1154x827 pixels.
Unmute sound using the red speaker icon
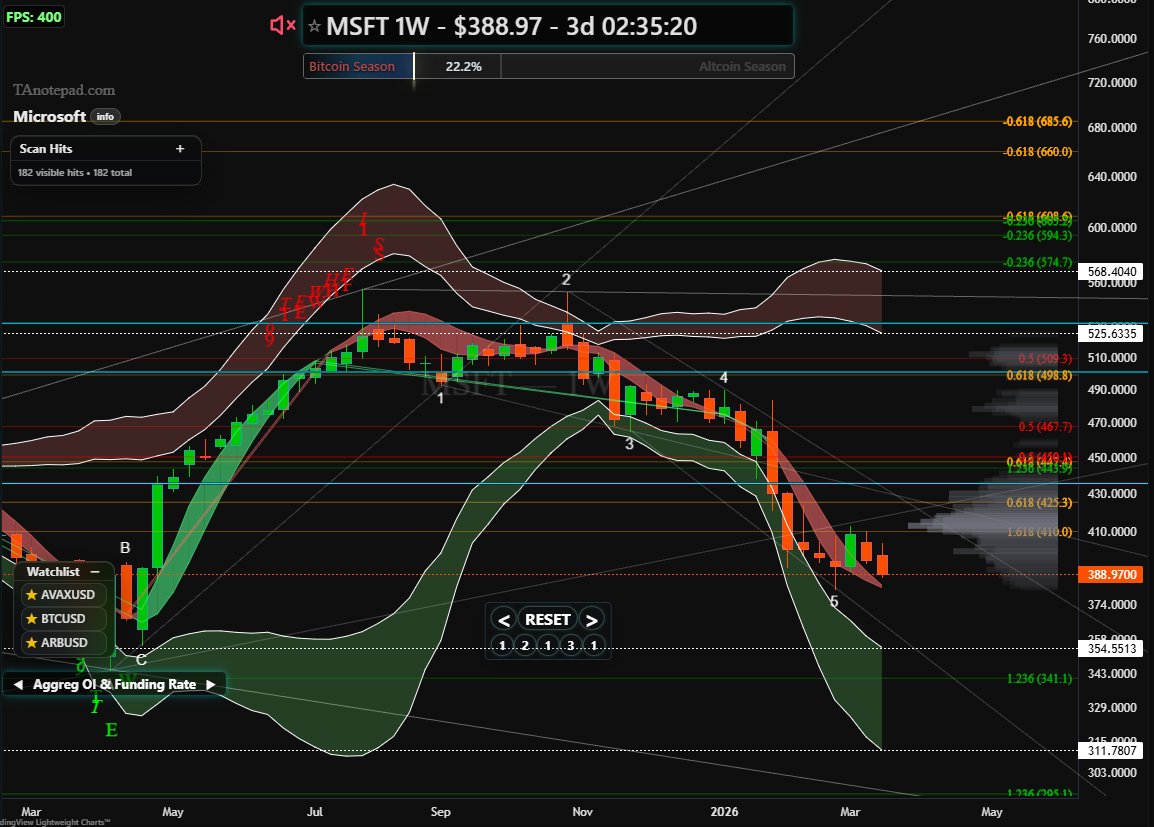283,26
